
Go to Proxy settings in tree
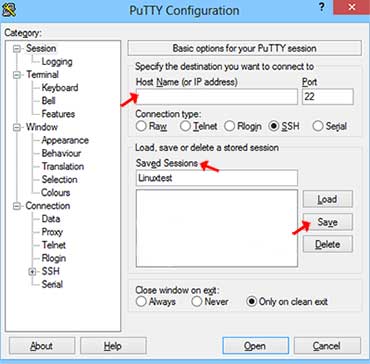(x=52, y=232)
